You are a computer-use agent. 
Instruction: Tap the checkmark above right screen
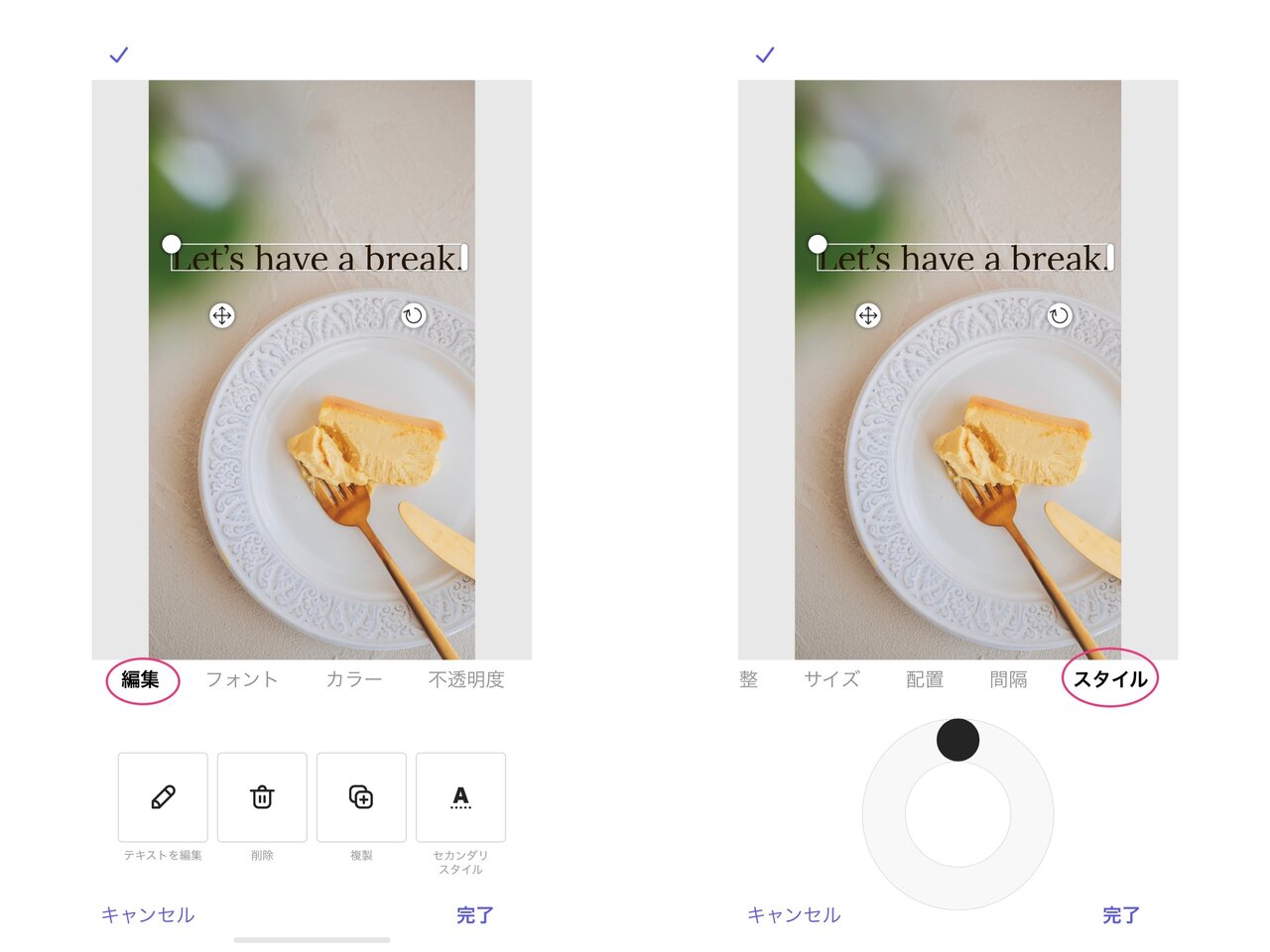click(x=765, y=55)
